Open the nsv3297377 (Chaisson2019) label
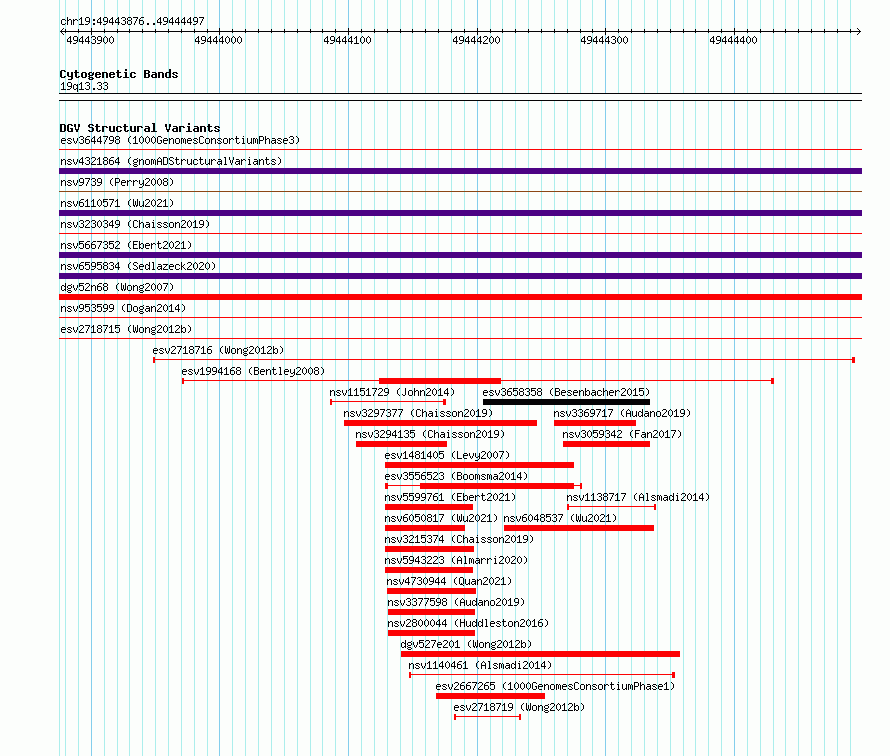890x756 pixels. 418,413
